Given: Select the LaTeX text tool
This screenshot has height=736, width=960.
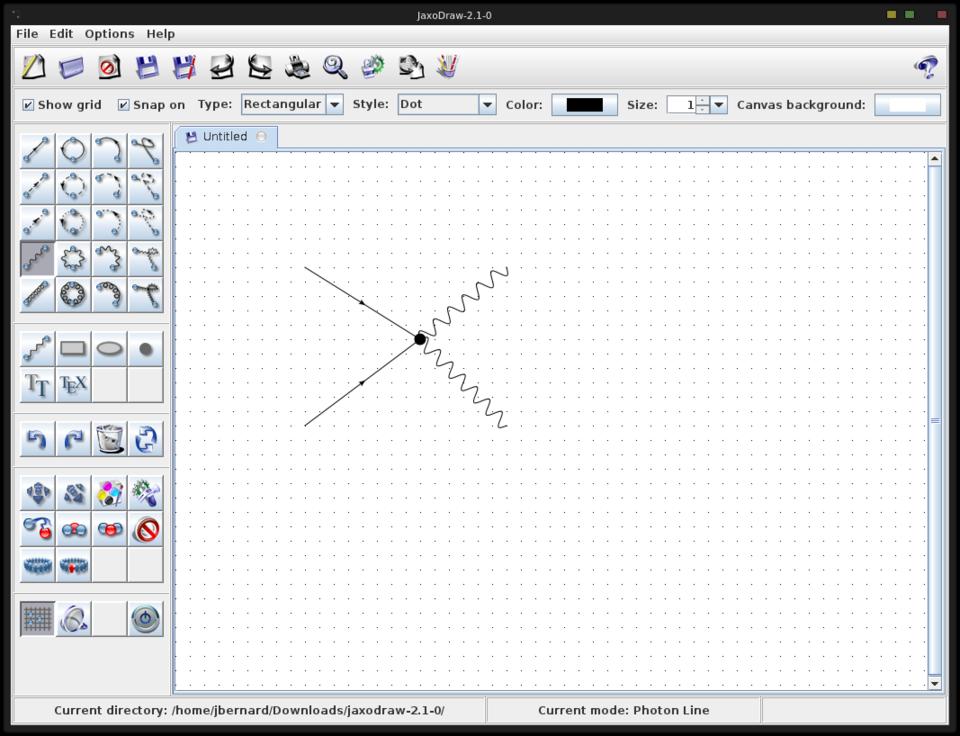Looking at the screenshot, I should [73, 384].
